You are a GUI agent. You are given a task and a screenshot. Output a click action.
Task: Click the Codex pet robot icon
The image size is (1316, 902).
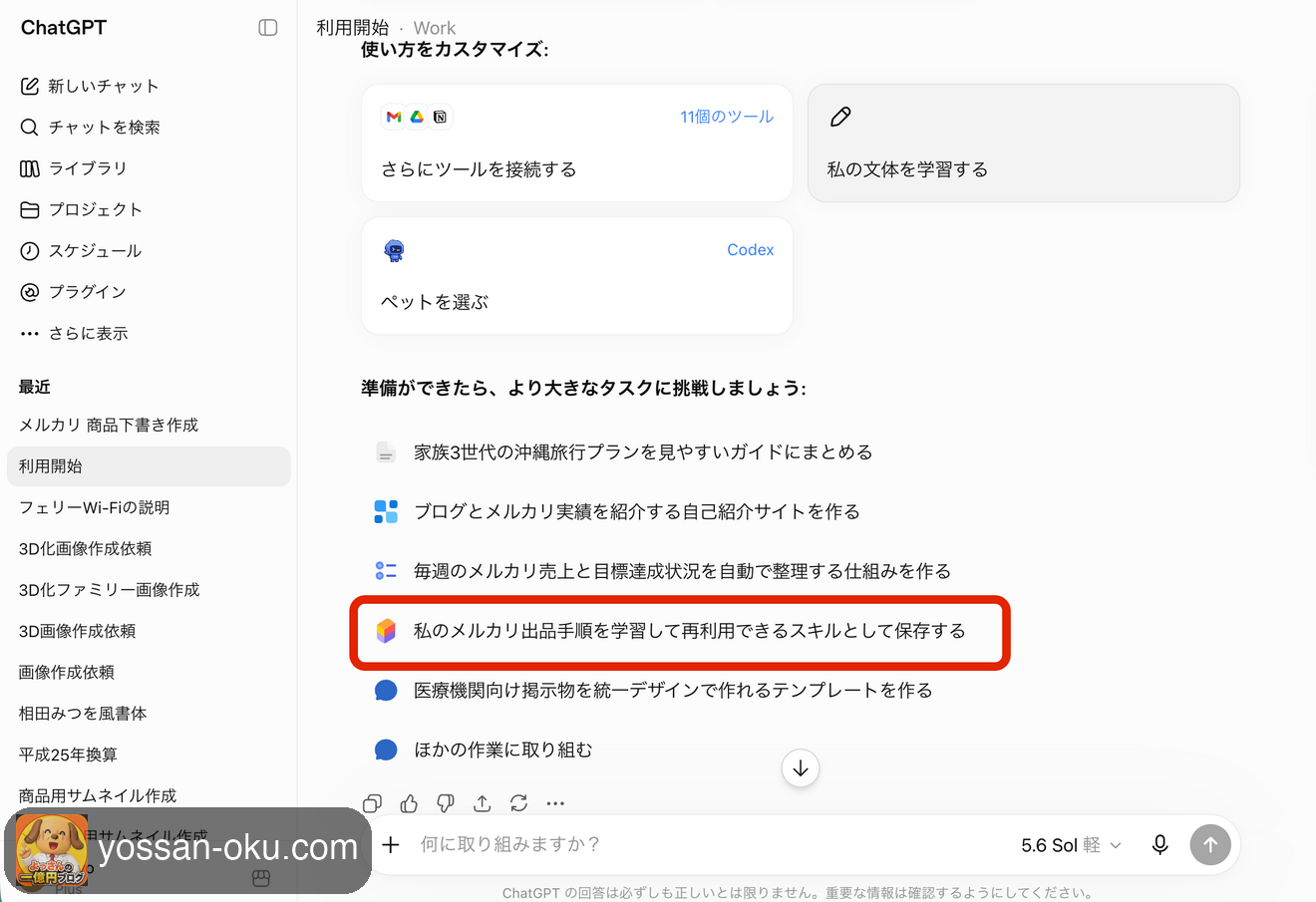tap(395, 250)
